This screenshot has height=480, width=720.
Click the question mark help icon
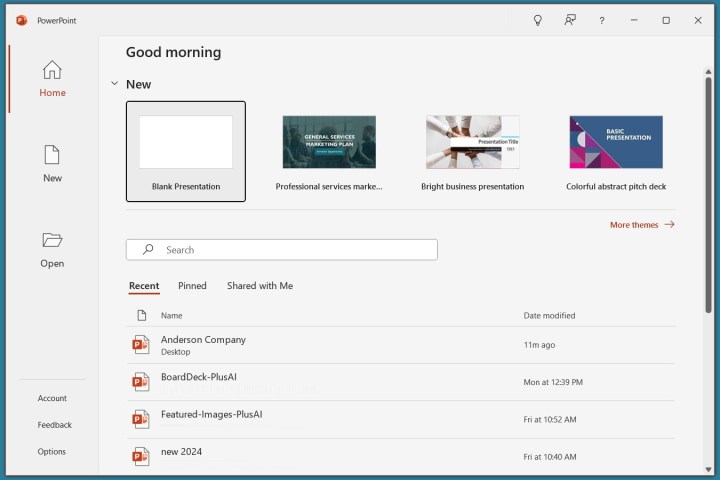click(601, 20)
